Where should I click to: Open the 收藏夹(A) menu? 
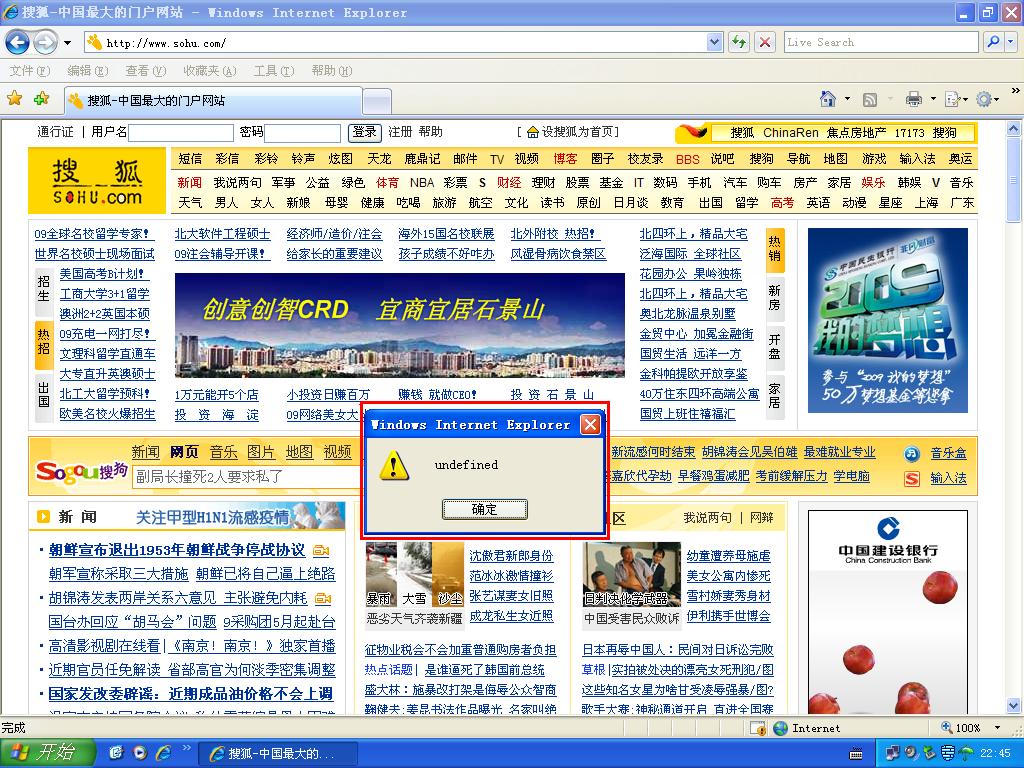209,71
